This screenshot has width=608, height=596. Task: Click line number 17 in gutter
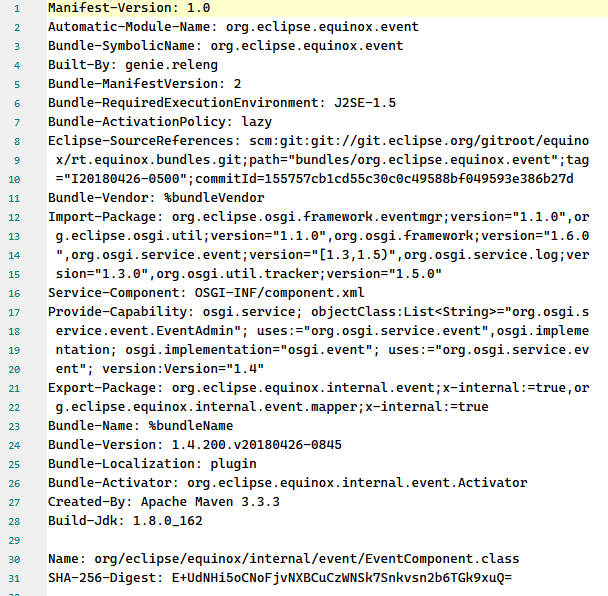[x=14, y=313]
